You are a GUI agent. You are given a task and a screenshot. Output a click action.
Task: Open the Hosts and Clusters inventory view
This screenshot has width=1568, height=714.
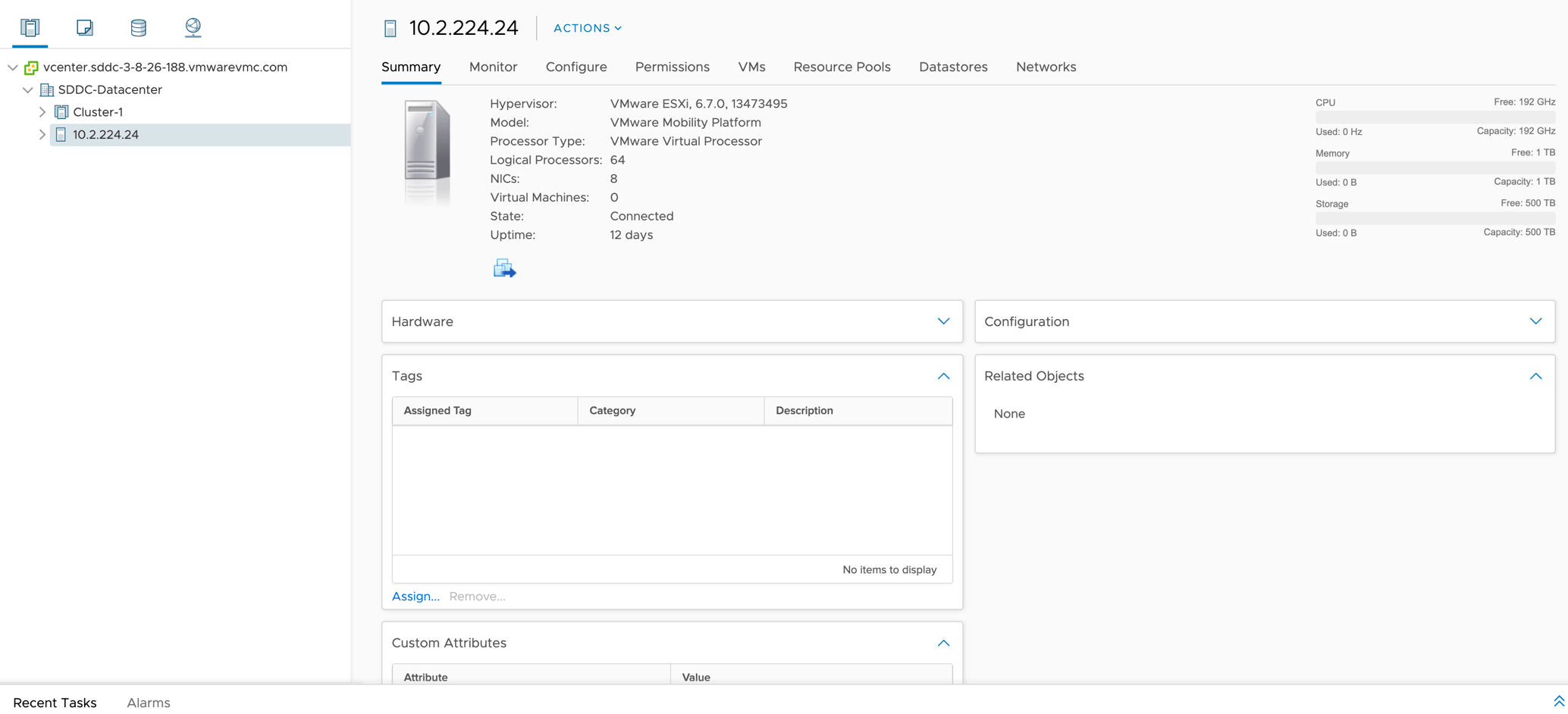pyautogui.click(x=30, y=28)
